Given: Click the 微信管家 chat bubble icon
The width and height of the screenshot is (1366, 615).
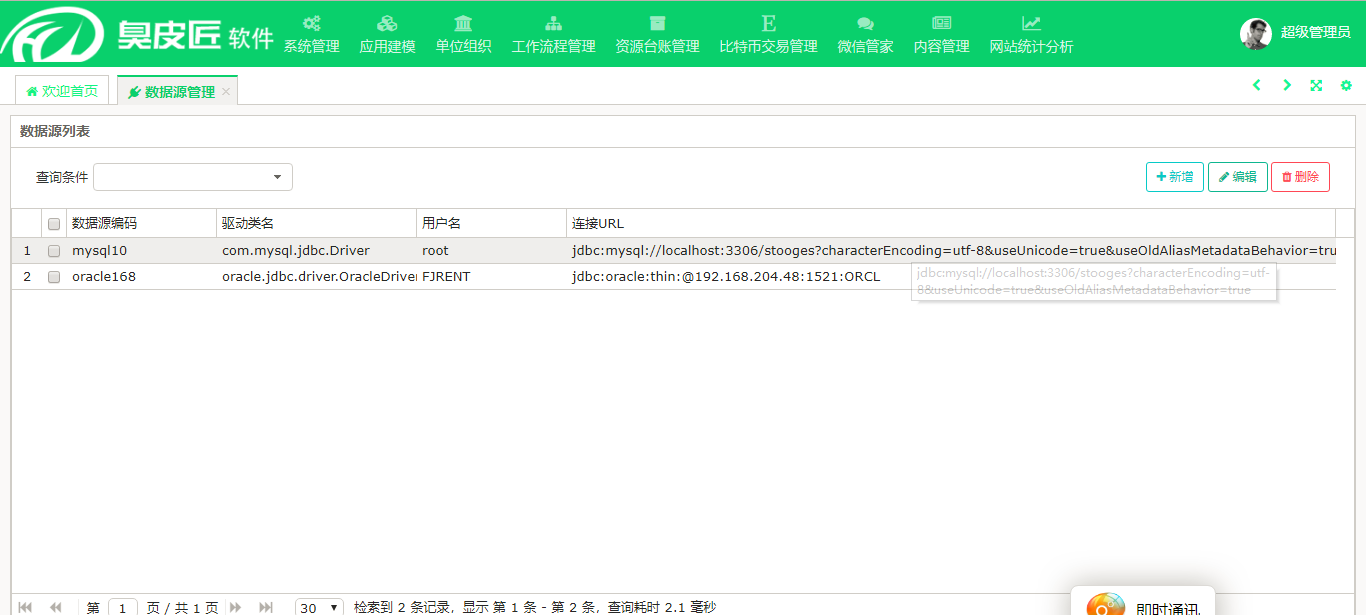Looking at the screenshot, I should point(865,23).
